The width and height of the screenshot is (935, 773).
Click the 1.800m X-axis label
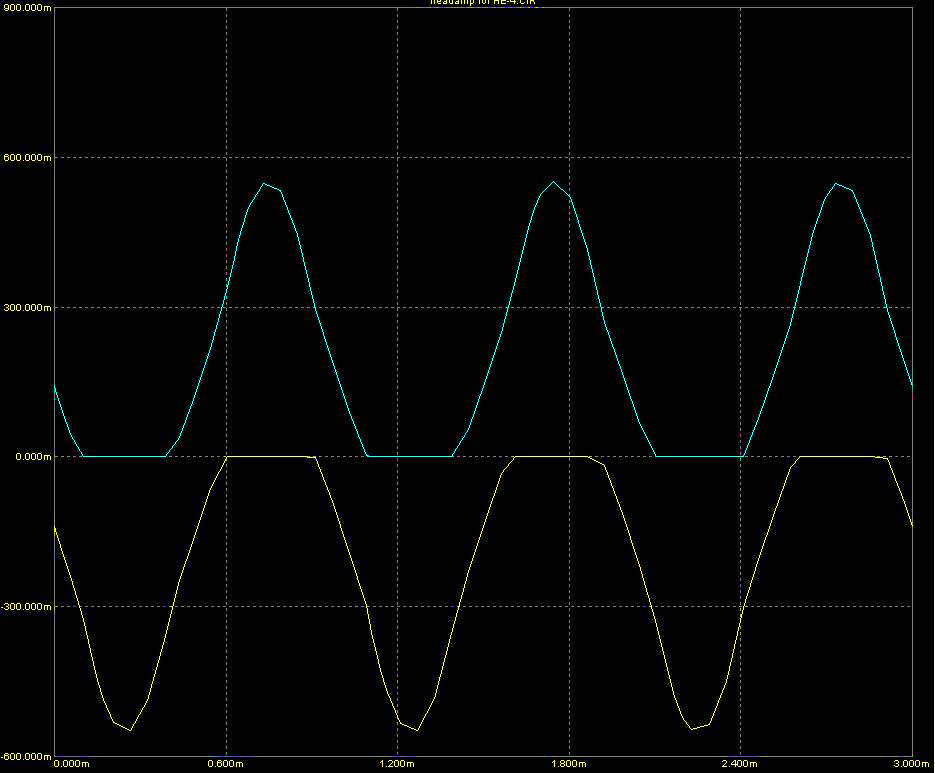pos(569,765)
